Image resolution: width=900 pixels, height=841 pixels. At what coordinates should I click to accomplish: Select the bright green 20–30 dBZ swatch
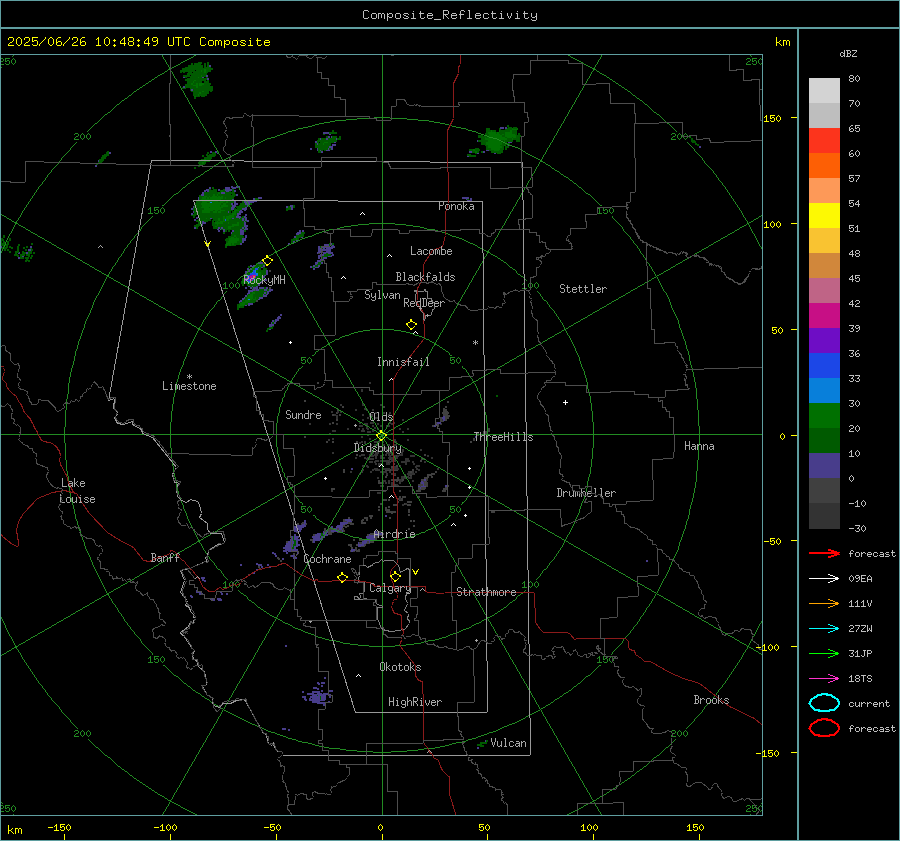[x=824, y=416]
